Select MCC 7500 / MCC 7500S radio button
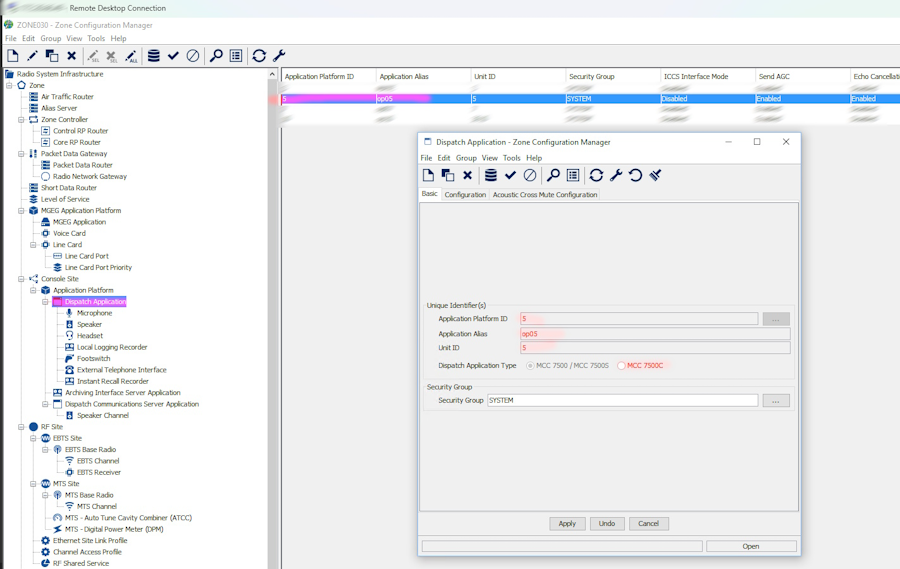 pos(530,366)
